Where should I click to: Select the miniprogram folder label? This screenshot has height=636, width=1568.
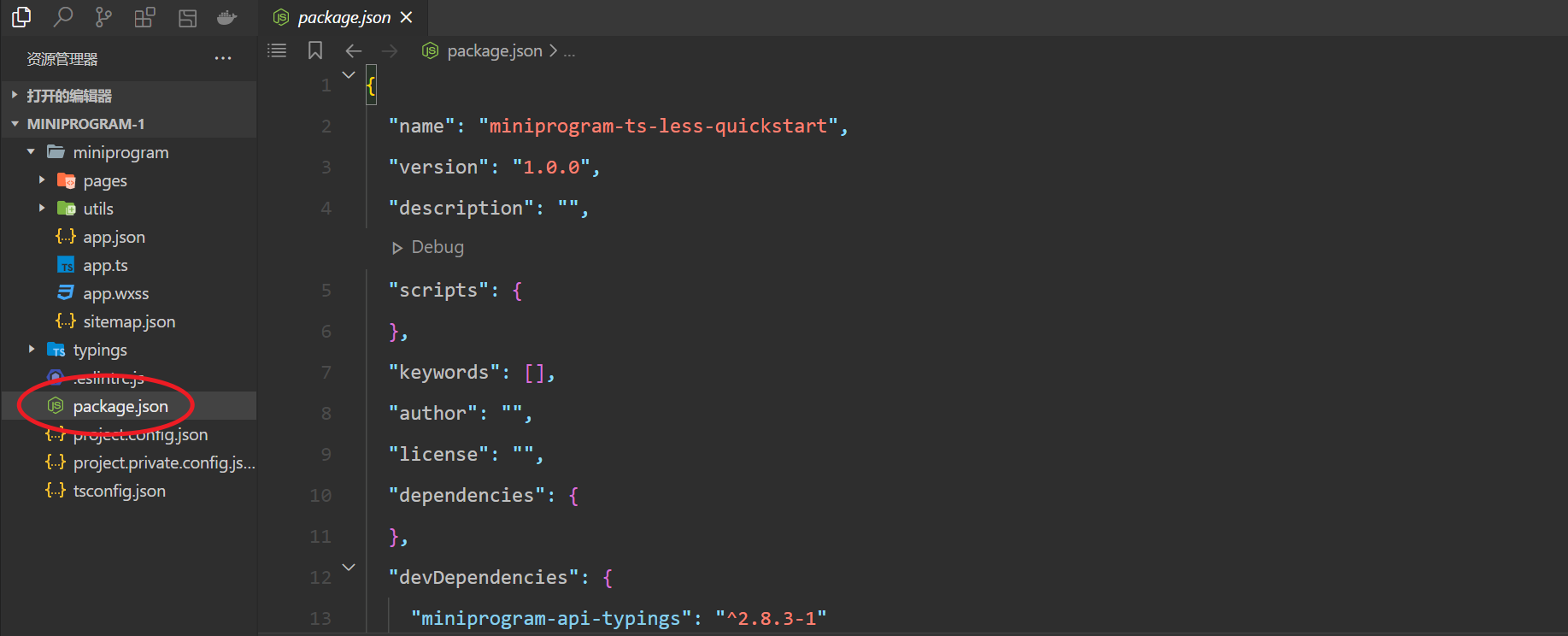[120, 152]
